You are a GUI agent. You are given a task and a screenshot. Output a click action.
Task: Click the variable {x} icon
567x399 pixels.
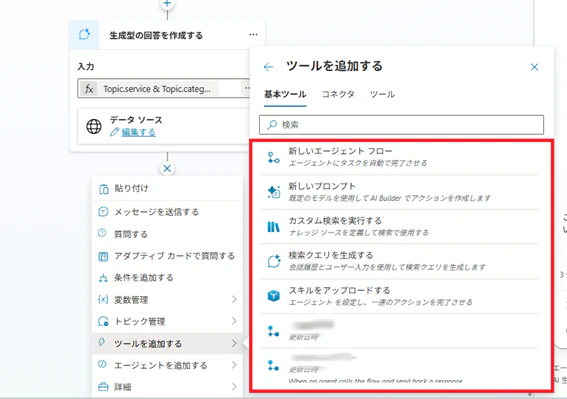103,300
